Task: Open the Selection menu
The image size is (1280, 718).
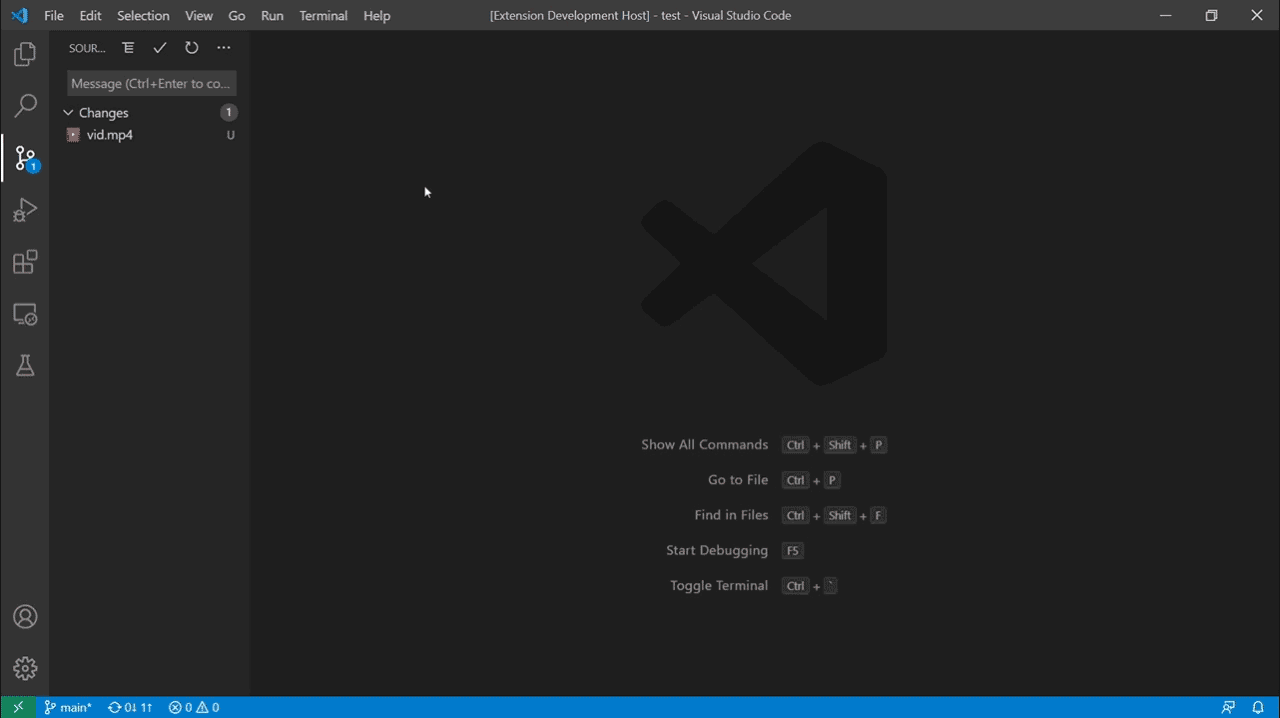Action: (x=143, y=16)
